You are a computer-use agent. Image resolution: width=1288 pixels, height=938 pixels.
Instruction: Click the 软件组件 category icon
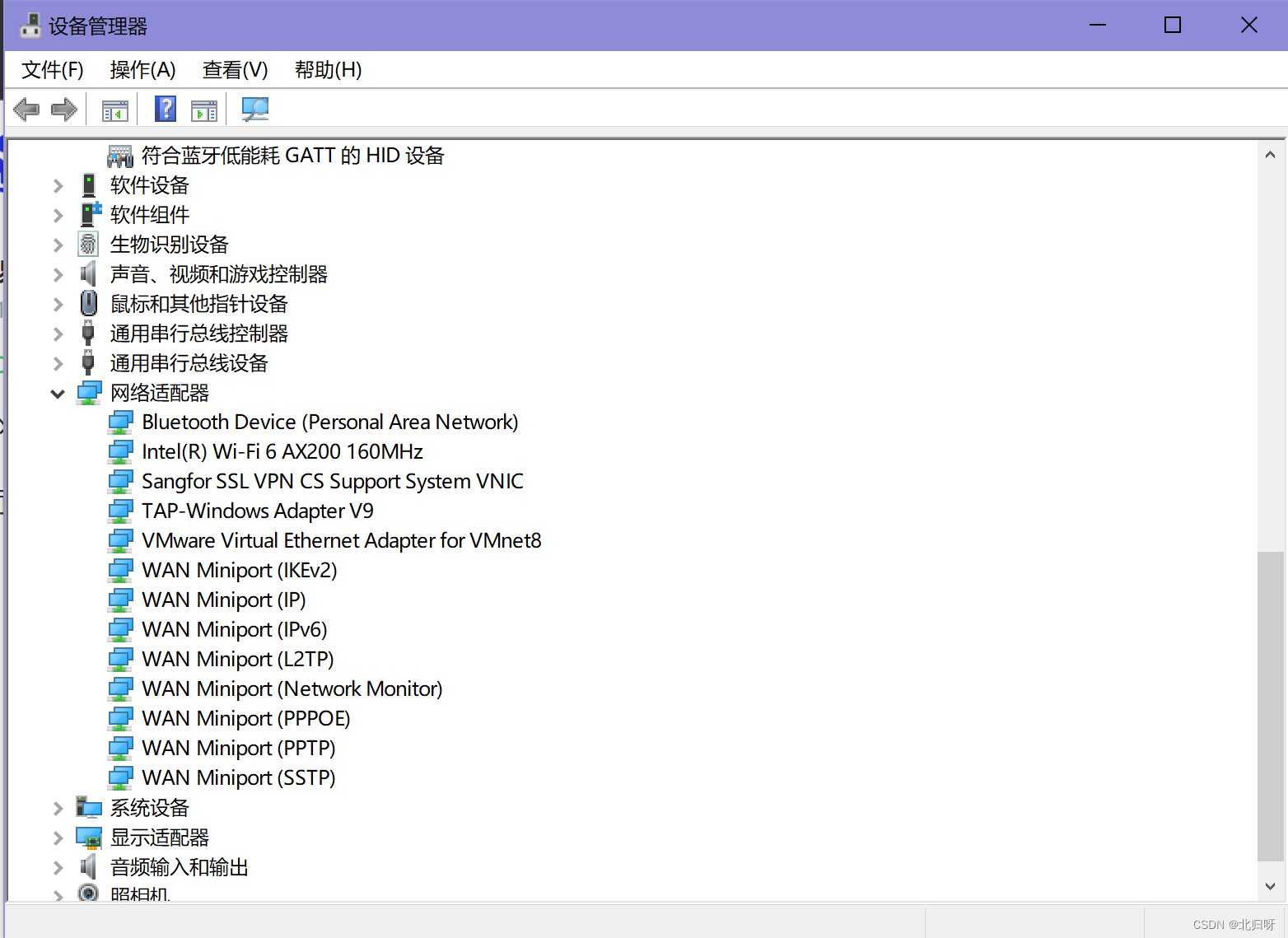click(x=90, y=215)
